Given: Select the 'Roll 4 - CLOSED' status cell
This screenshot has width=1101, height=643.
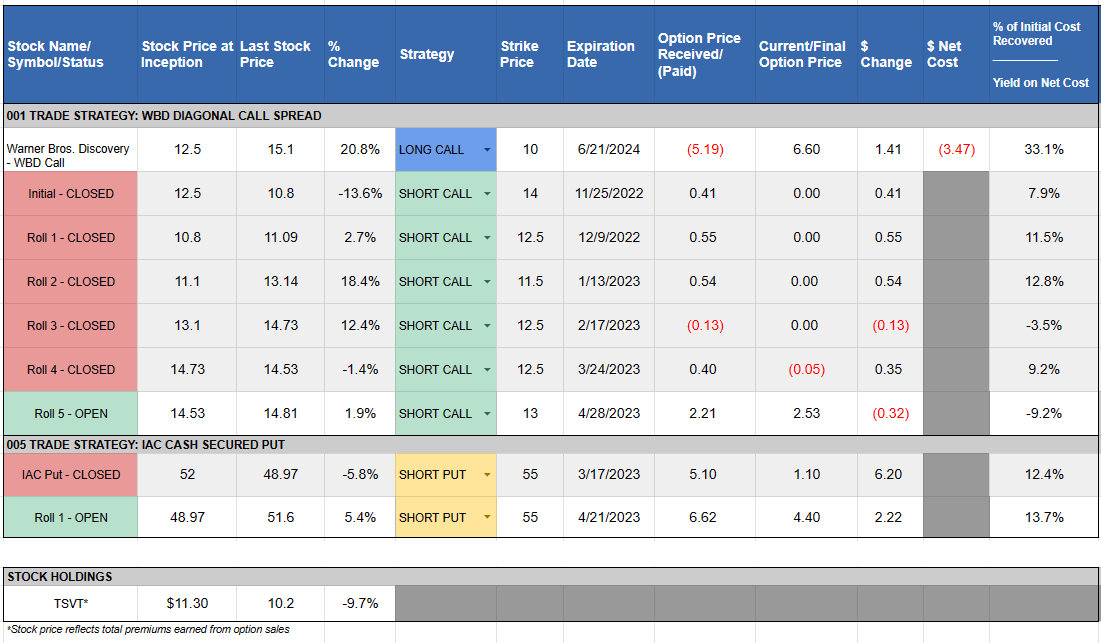Looking at the screenshot, I should 70,370.
